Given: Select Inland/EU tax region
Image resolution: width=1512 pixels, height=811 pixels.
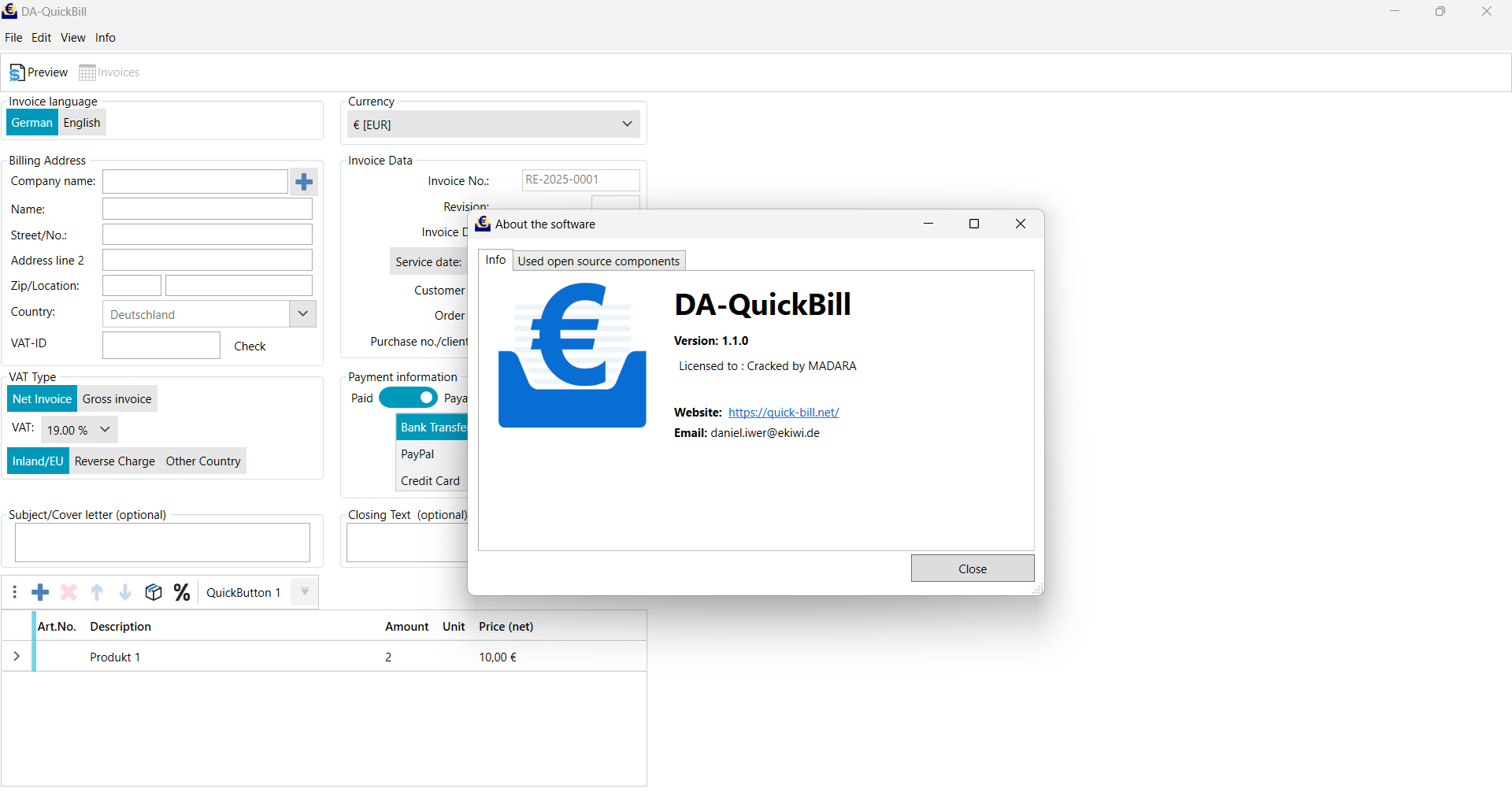Looking at the screenshot, I should point(38,461).
